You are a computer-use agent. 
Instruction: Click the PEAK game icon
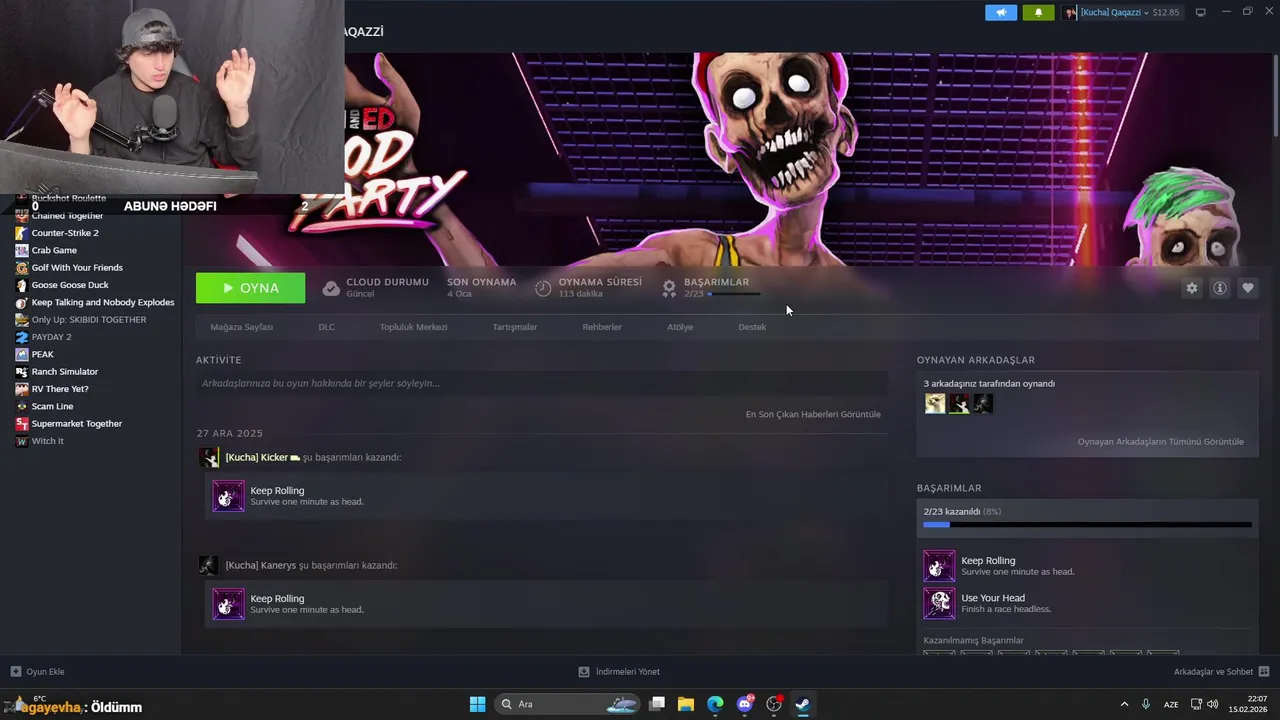[22, 354]
